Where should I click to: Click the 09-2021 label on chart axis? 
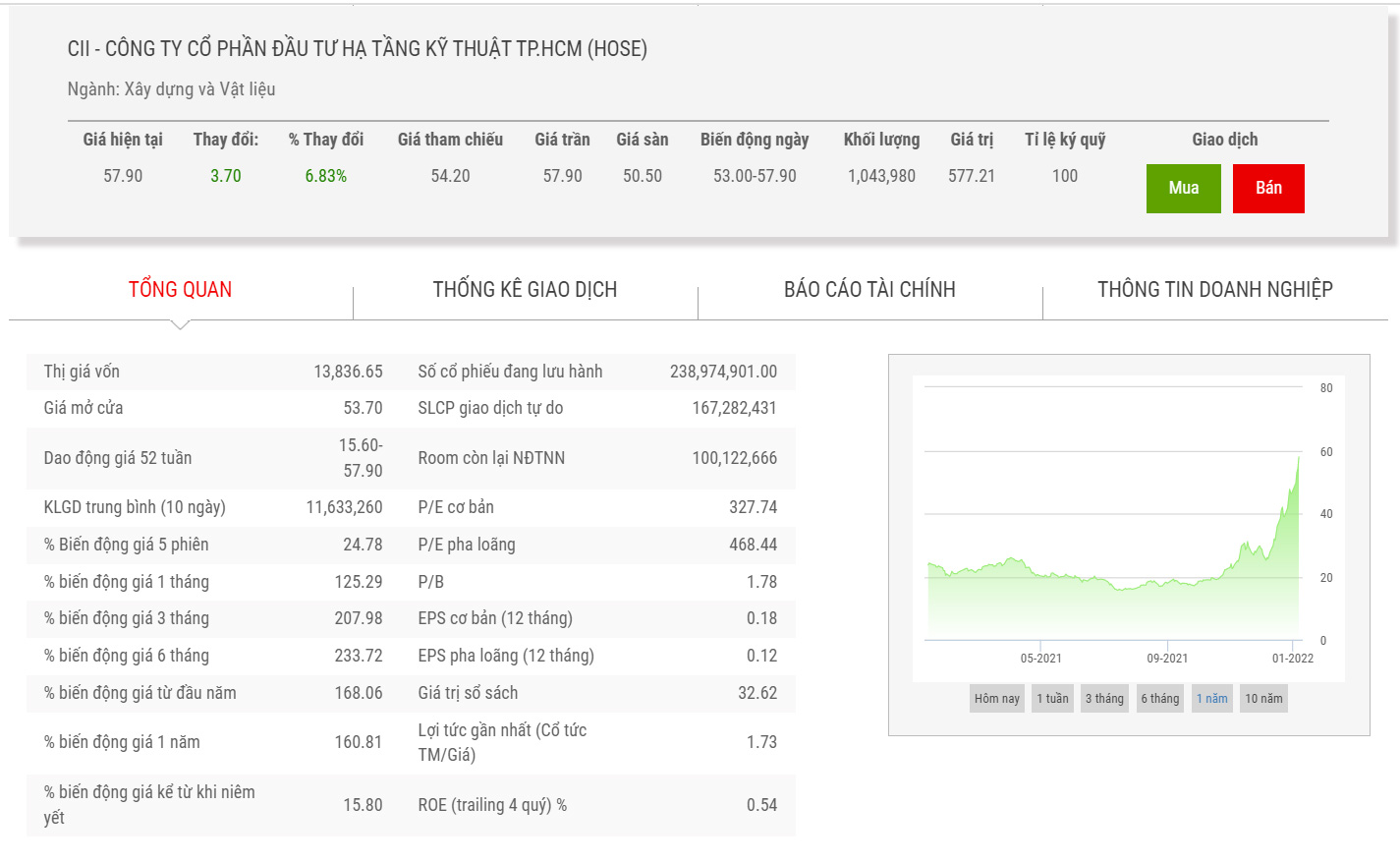(1167, 659)
